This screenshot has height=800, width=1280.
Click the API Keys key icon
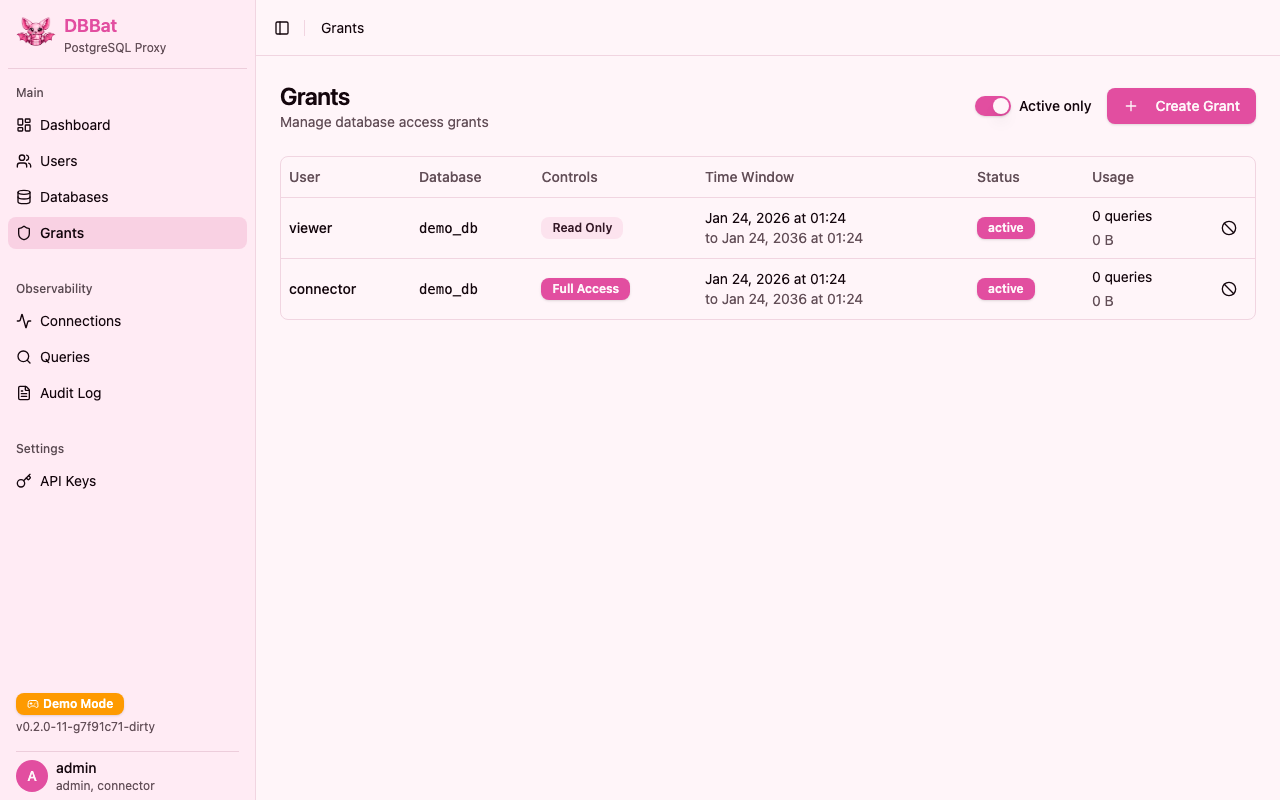[22, 481]
